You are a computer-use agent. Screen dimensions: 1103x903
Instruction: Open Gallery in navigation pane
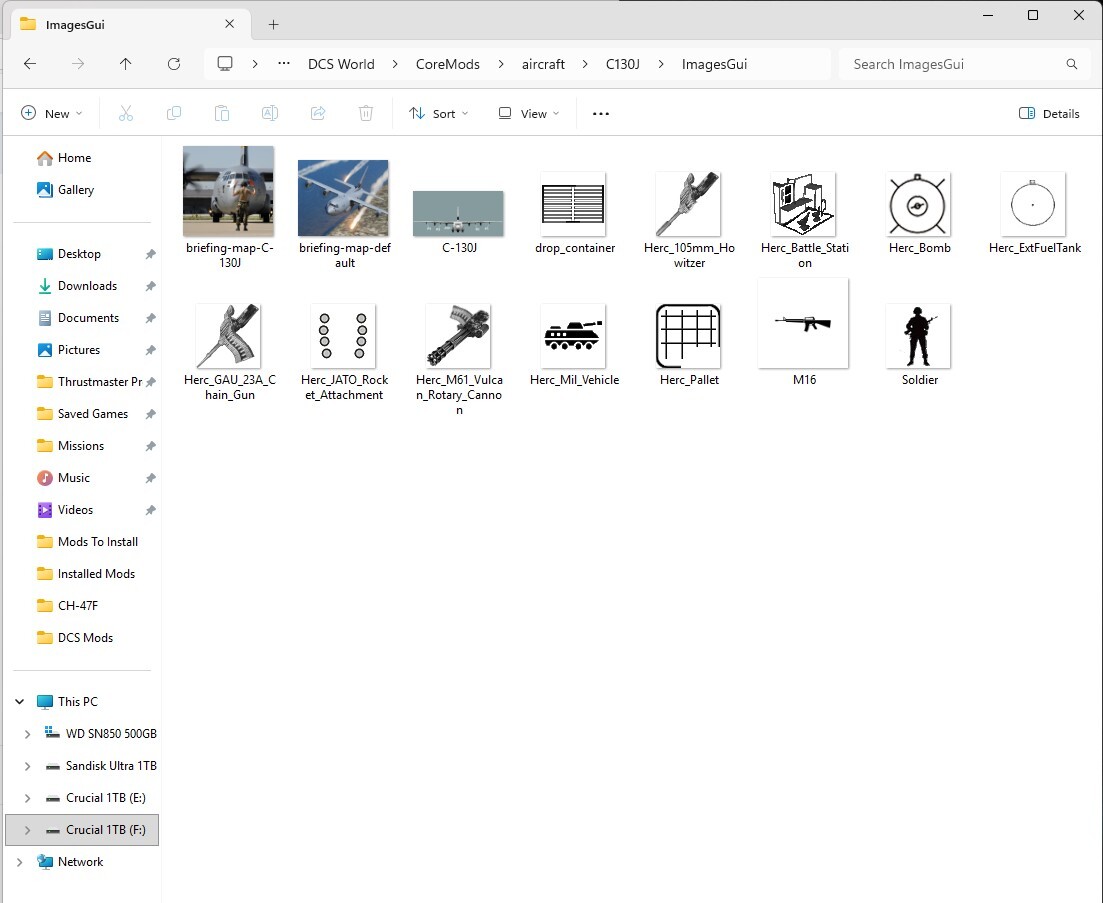65,190
